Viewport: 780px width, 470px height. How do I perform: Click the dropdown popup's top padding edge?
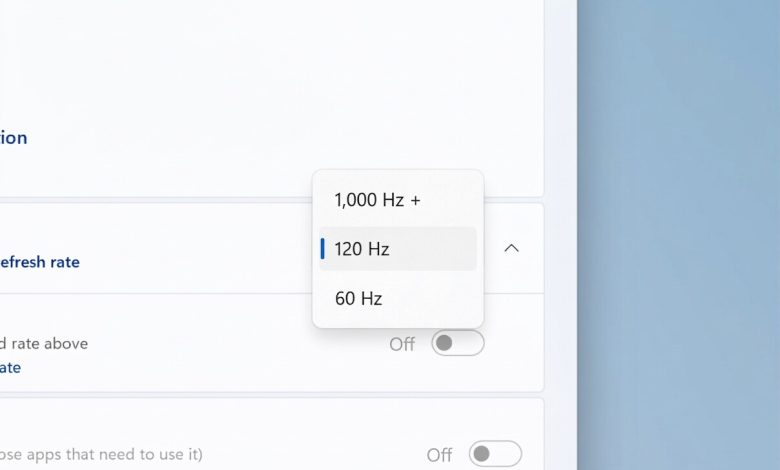pyautogui.click(x=398, y=174)
